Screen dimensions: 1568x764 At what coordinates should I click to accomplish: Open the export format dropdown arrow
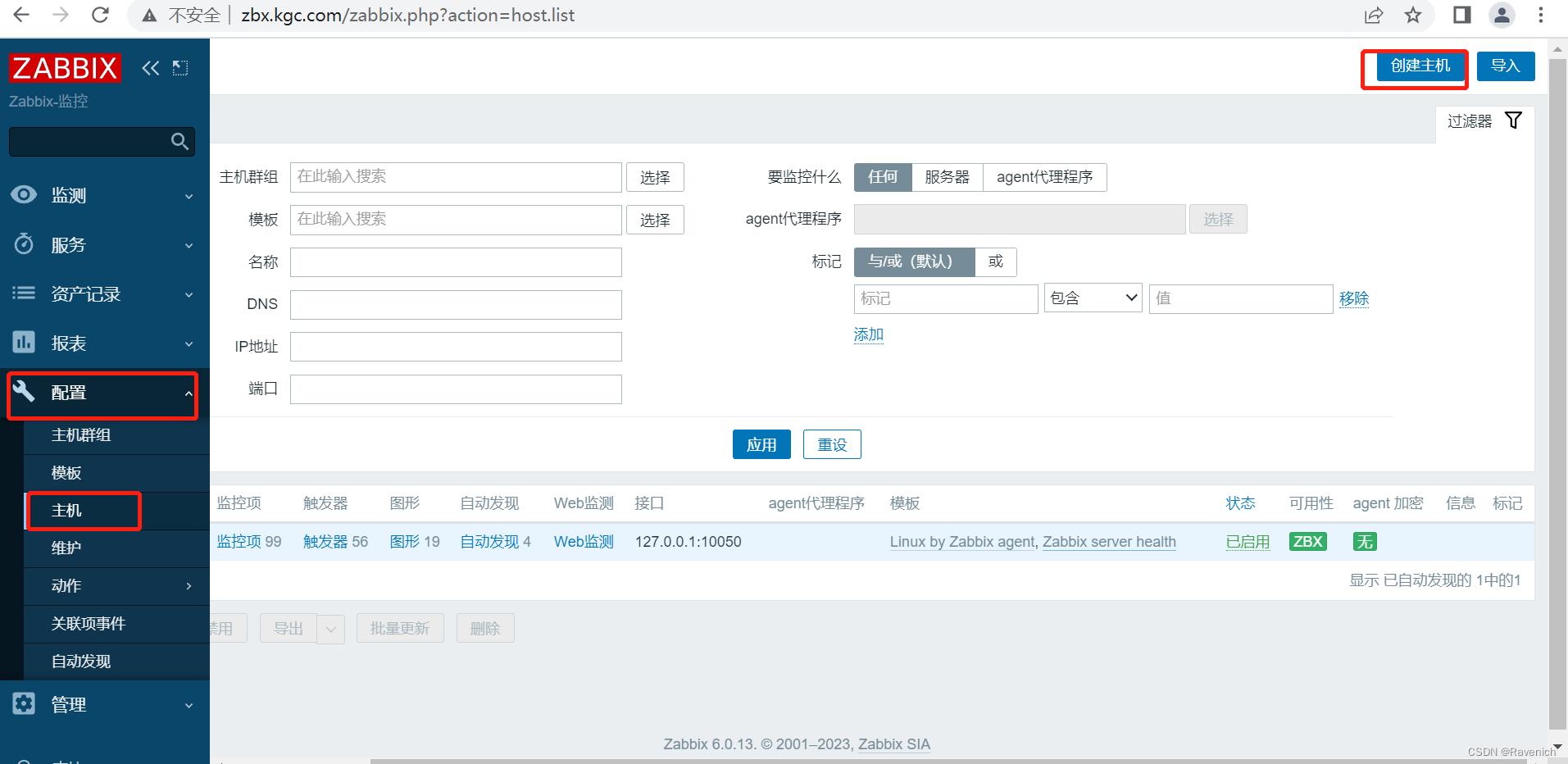coord(331,629)
